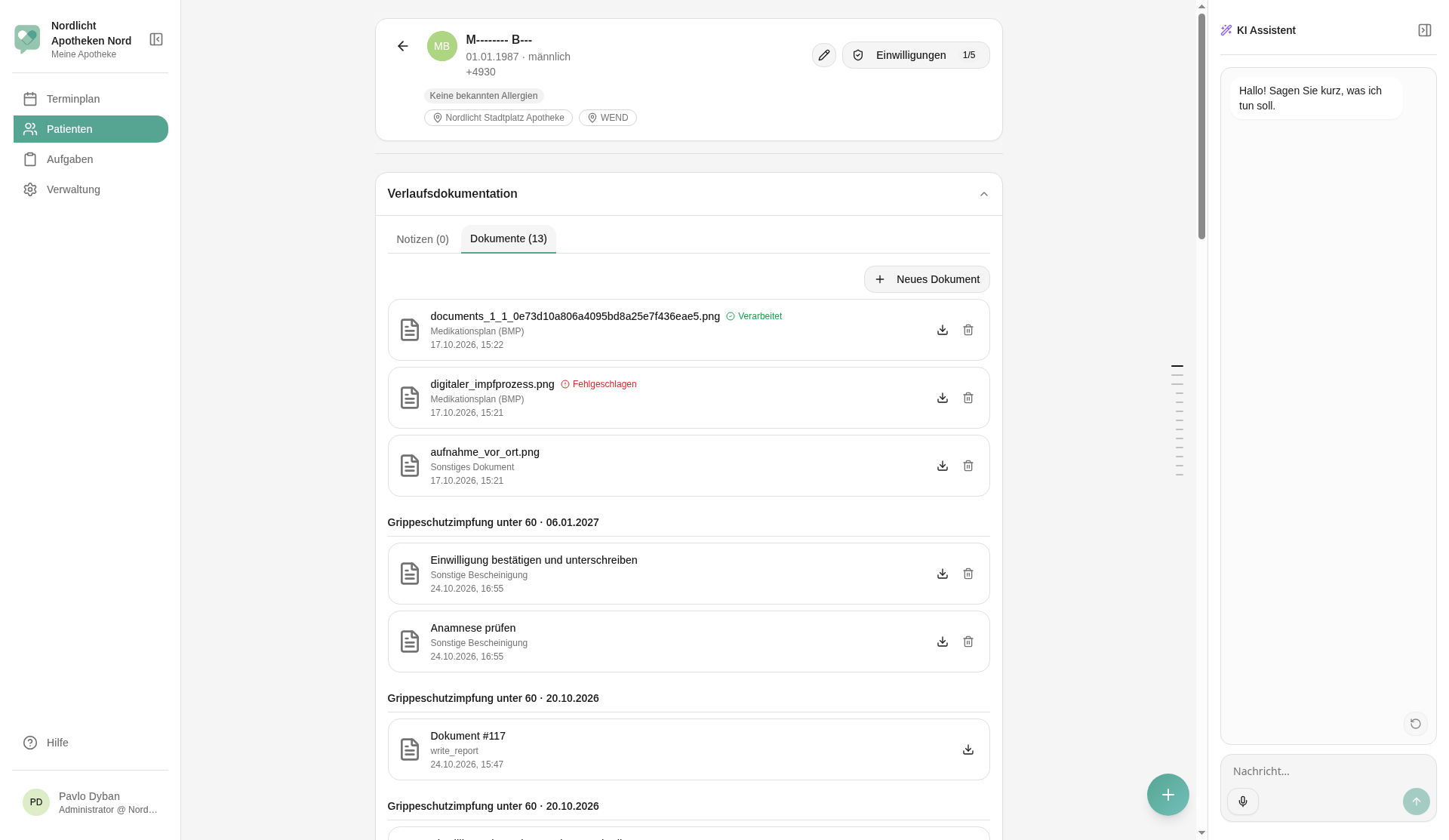Viewport: 1449px width, 840px height.
Task: Open Verwaltung in the sidebar
Action: coord(91,189)
